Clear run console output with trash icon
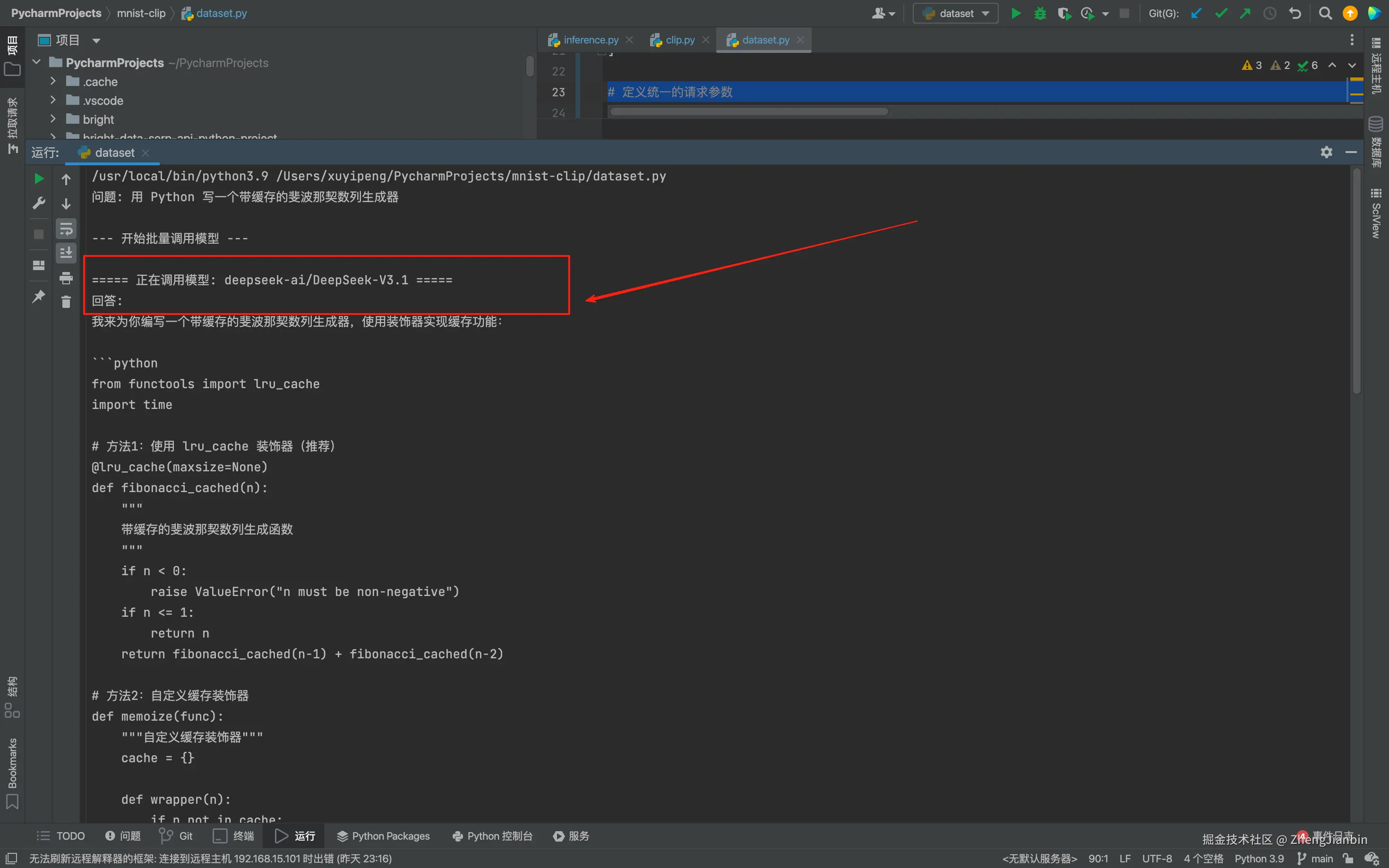Viewport: 1389px width, 868px height. (66, 302)
